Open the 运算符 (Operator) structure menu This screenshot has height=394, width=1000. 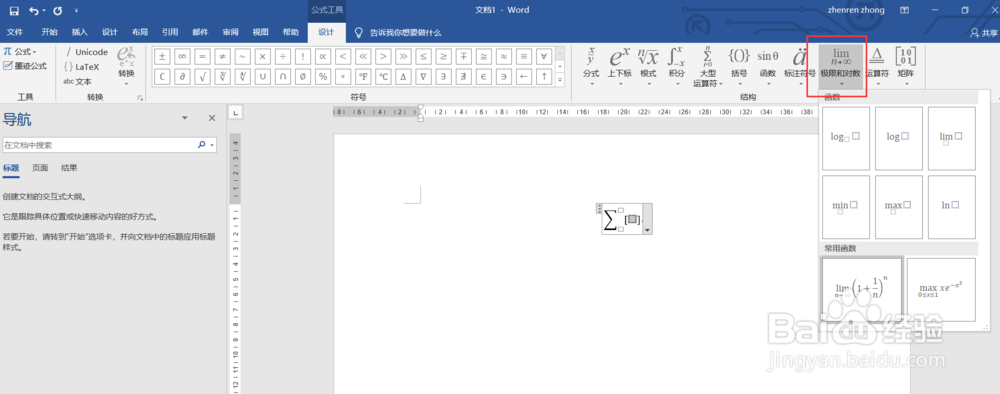pyautogui.click(x=877, y=66)
